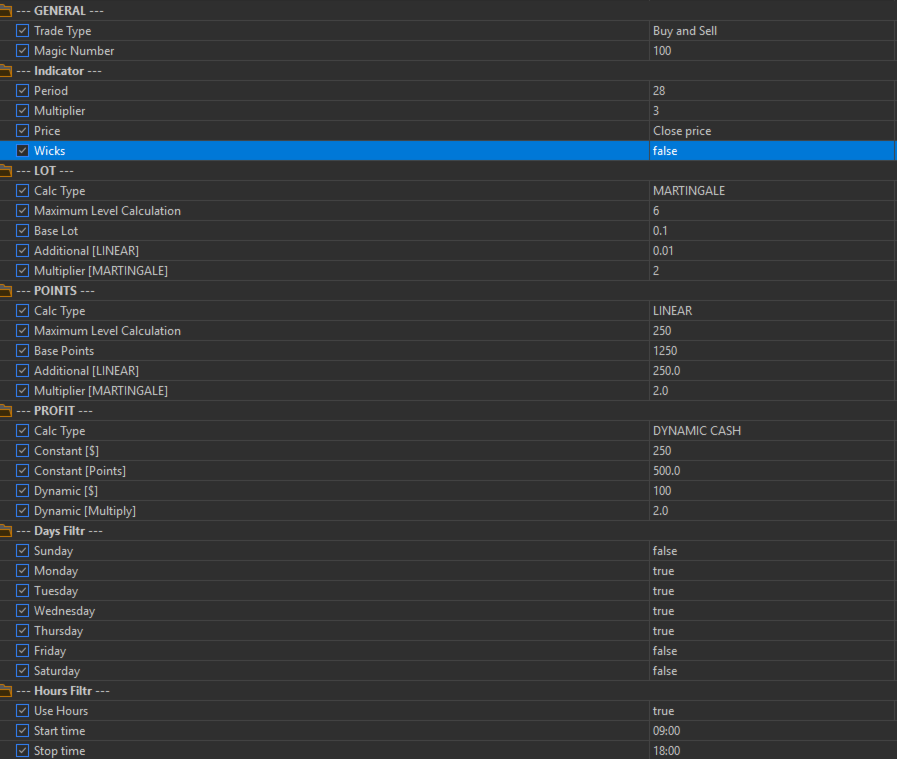Image resolution: width=897 pixels, height=759 pixels.
Task: Toggle the Wicks row checkbox
Action: (x=22, y=150)
